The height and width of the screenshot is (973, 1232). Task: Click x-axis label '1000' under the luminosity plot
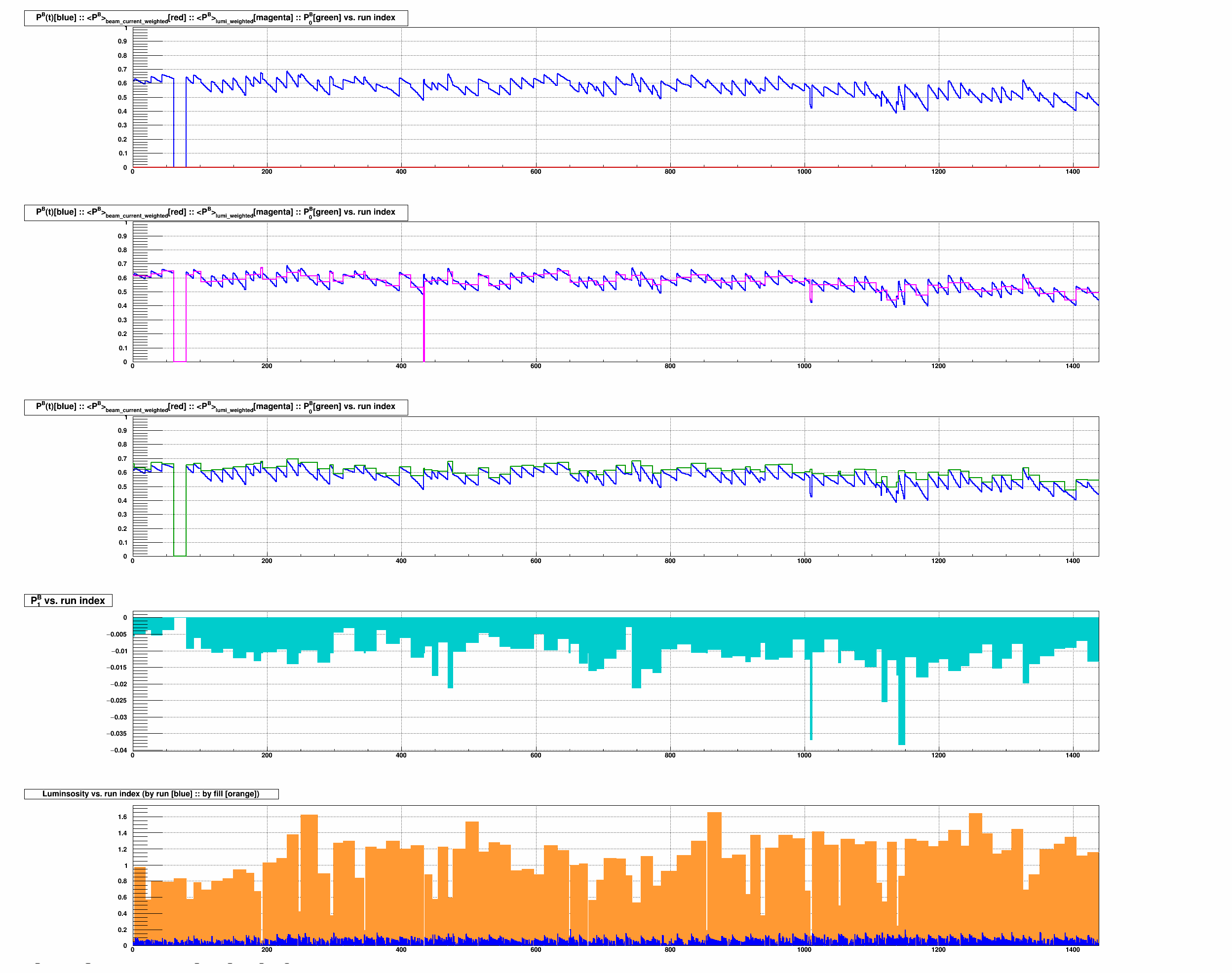click(x=804, y=950)
